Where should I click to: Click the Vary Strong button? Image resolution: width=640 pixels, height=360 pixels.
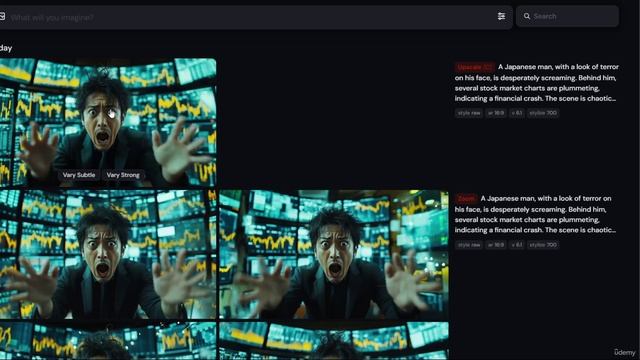(x=123, y=175)
